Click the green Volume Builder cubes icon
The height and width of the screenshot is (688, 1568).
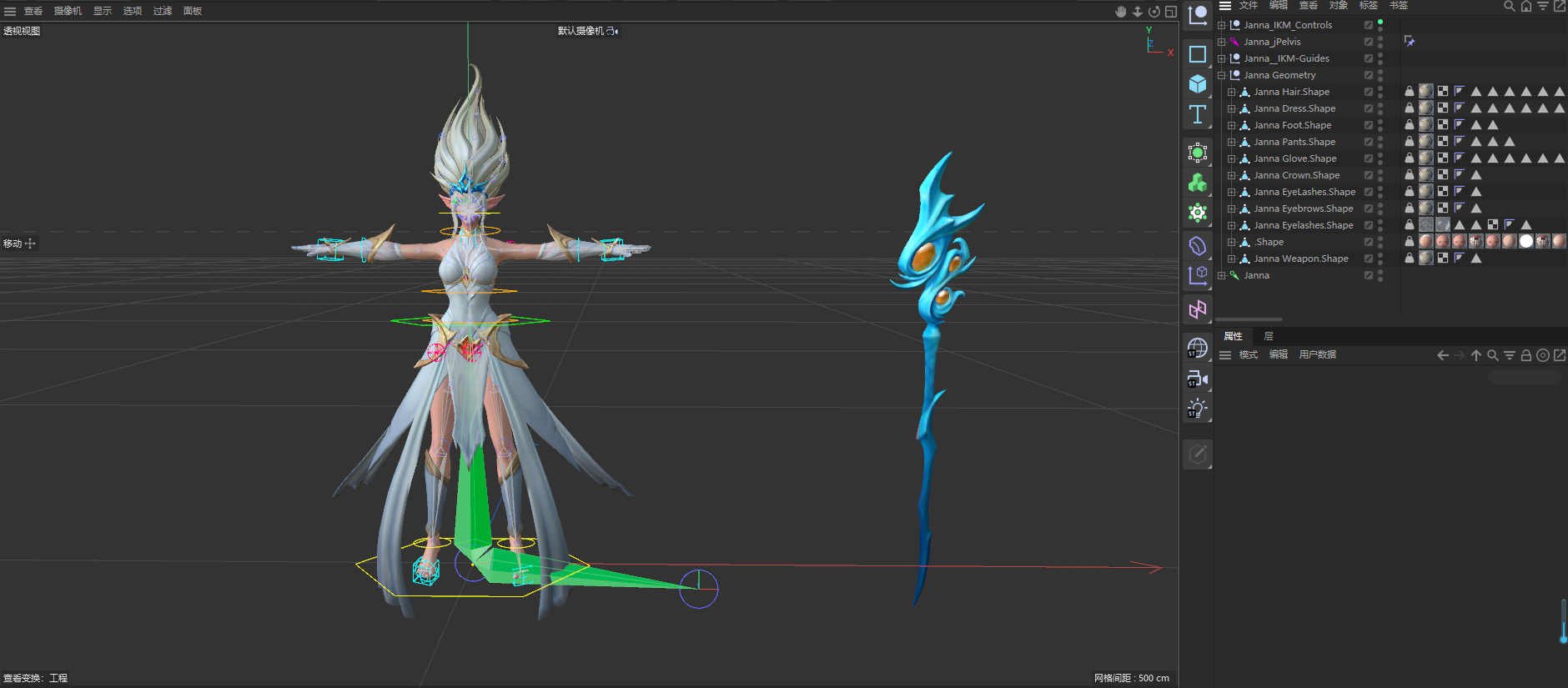(x=1198, y=183)
